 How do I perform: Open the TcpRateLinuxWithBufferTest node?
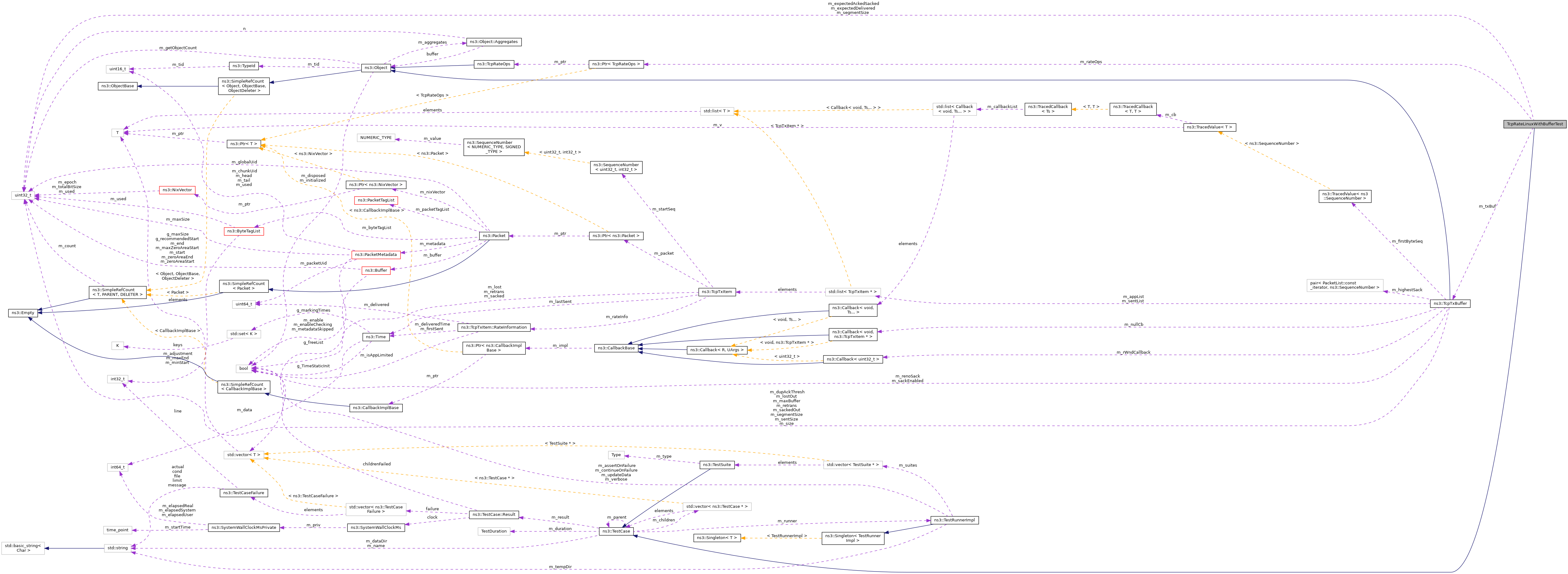pyautogui.click(x=1535, y=124)
